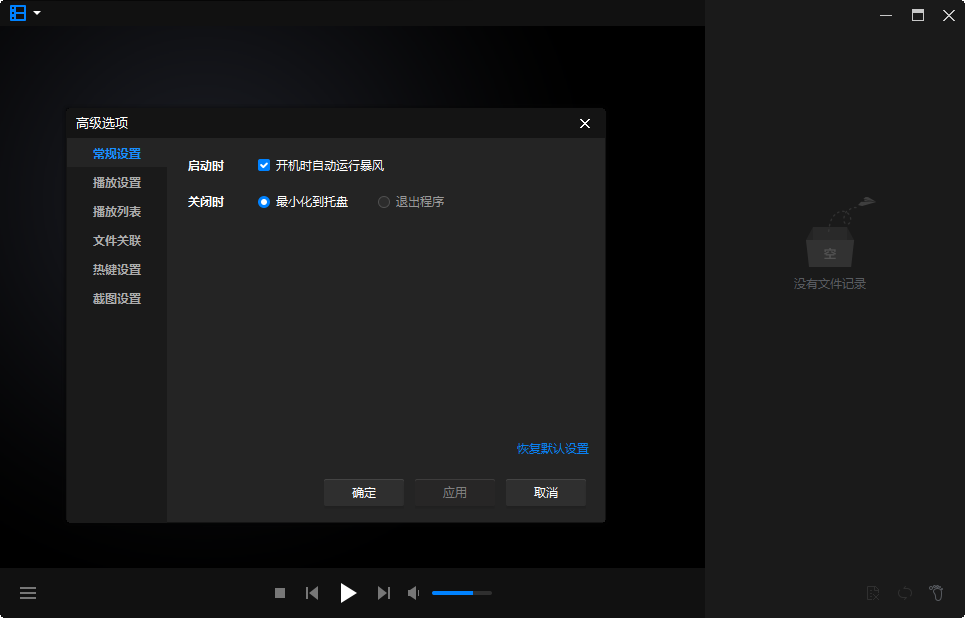Skip to the previous track
This screenshot has height=618, width=965.
click(312, 593)
